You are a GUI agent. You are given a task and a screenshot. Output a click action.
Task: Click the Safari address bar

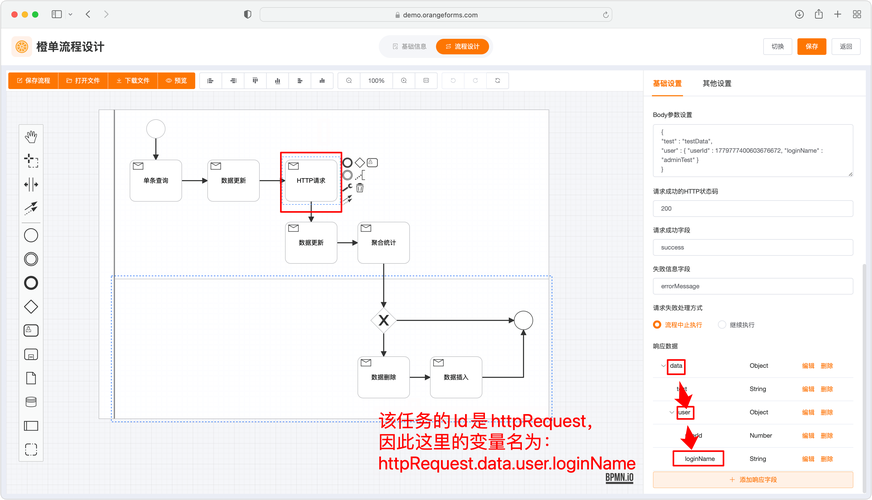436,15
